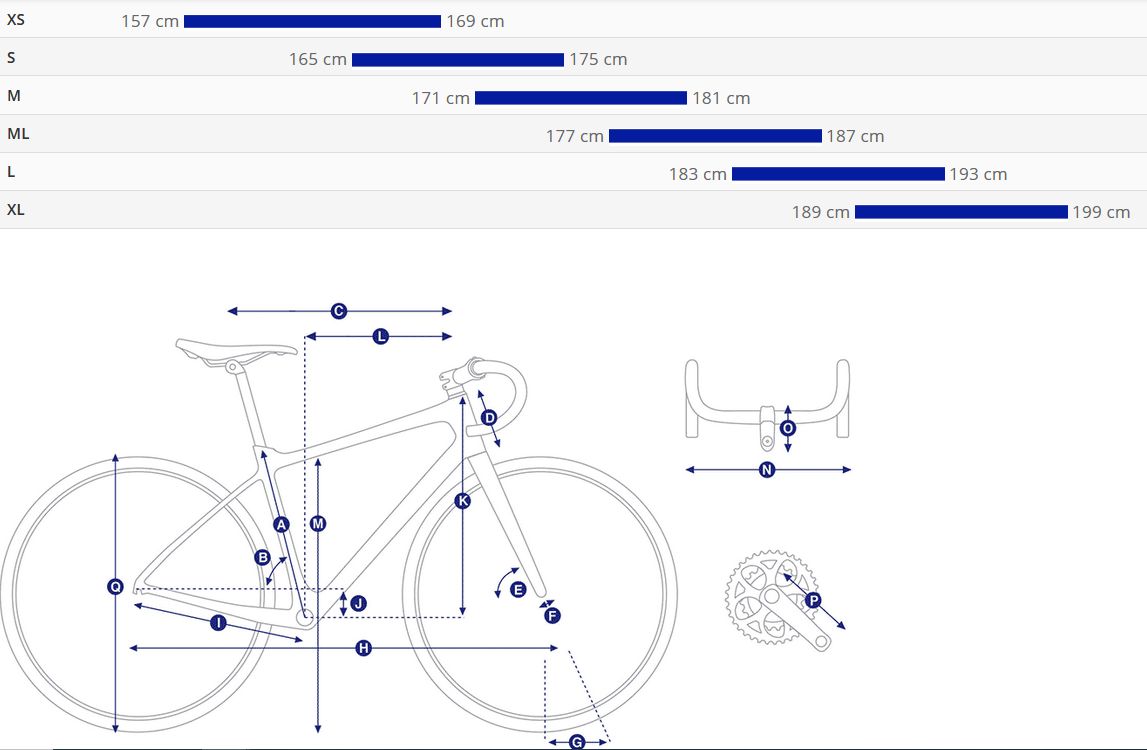This screenshot has width=1147, height=750.
Task: Click the H wheelbase marker
Action: (364, 648)
